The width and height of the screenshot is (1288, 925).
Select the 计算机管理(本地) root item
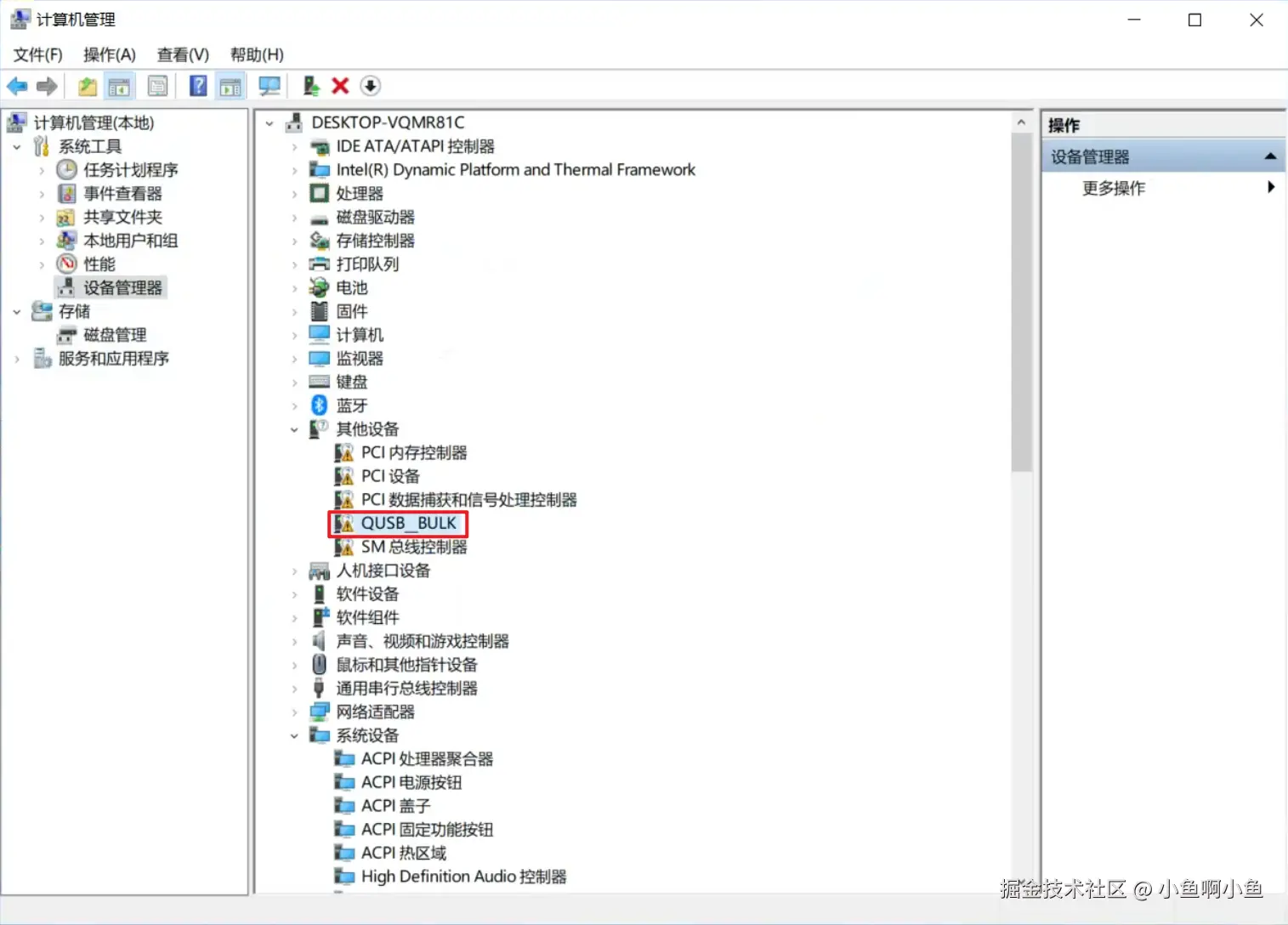point(94,122)
